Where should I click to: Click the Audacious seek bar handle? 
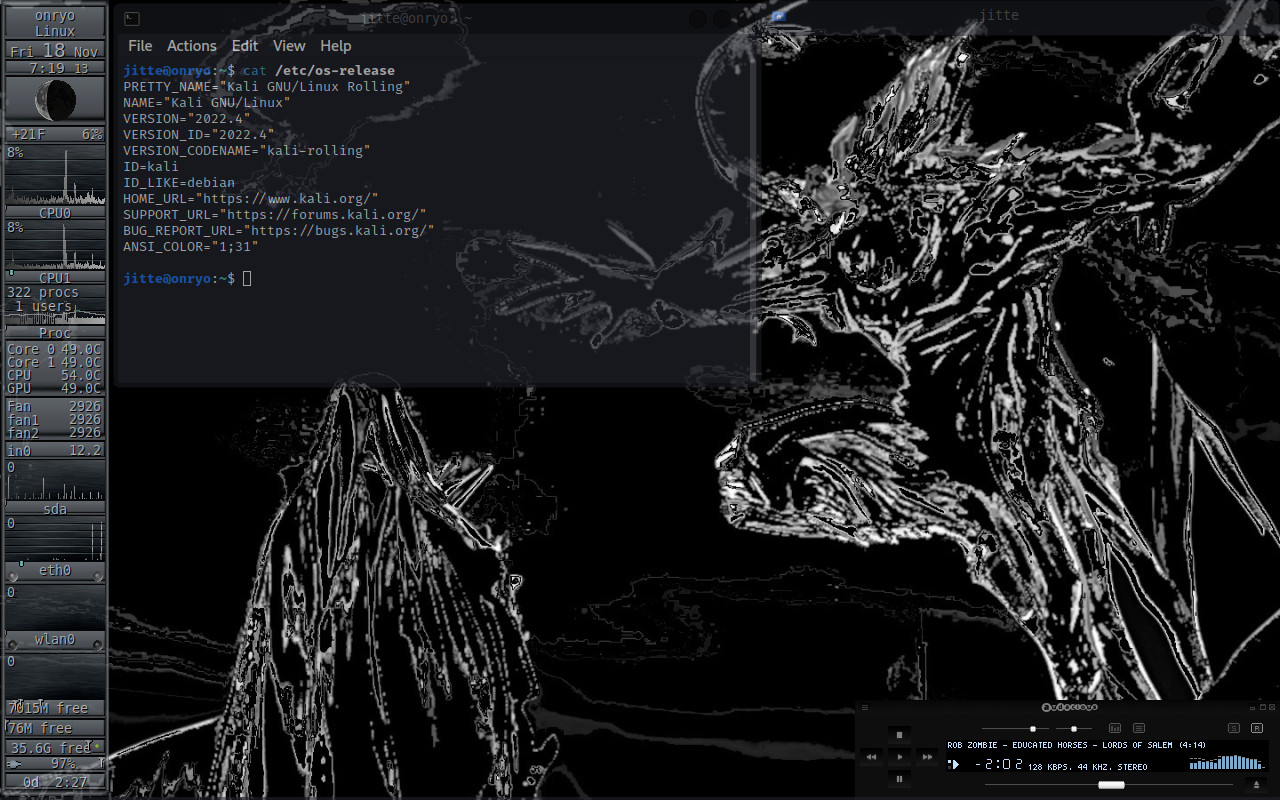[x=1111, y=785]
